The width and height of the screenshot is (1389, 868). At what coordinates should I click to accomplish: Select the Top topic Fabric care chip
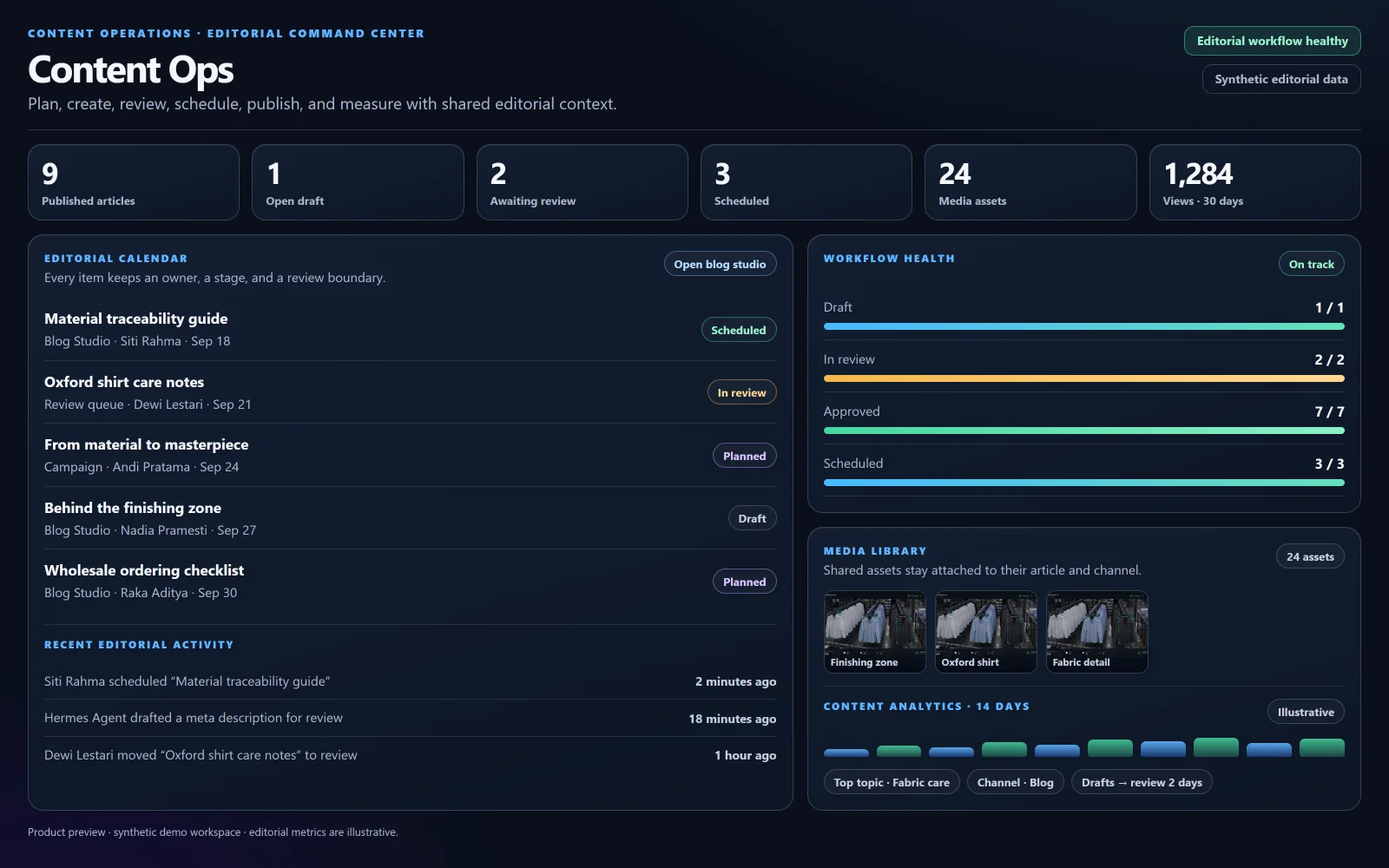(892, 782)
